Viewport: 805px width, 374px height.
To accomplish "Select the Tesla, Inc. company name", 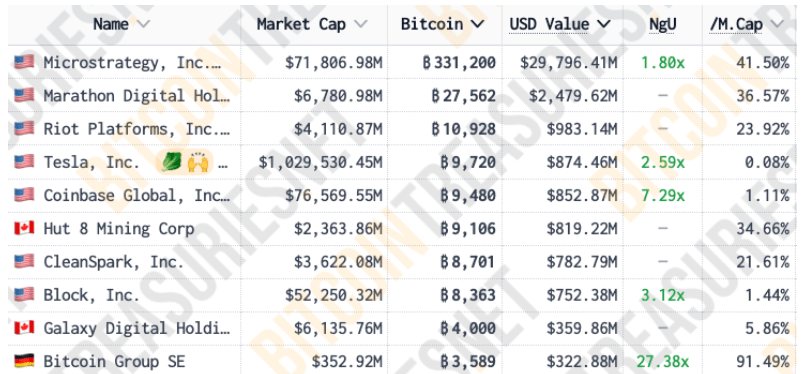I will 91,162.
